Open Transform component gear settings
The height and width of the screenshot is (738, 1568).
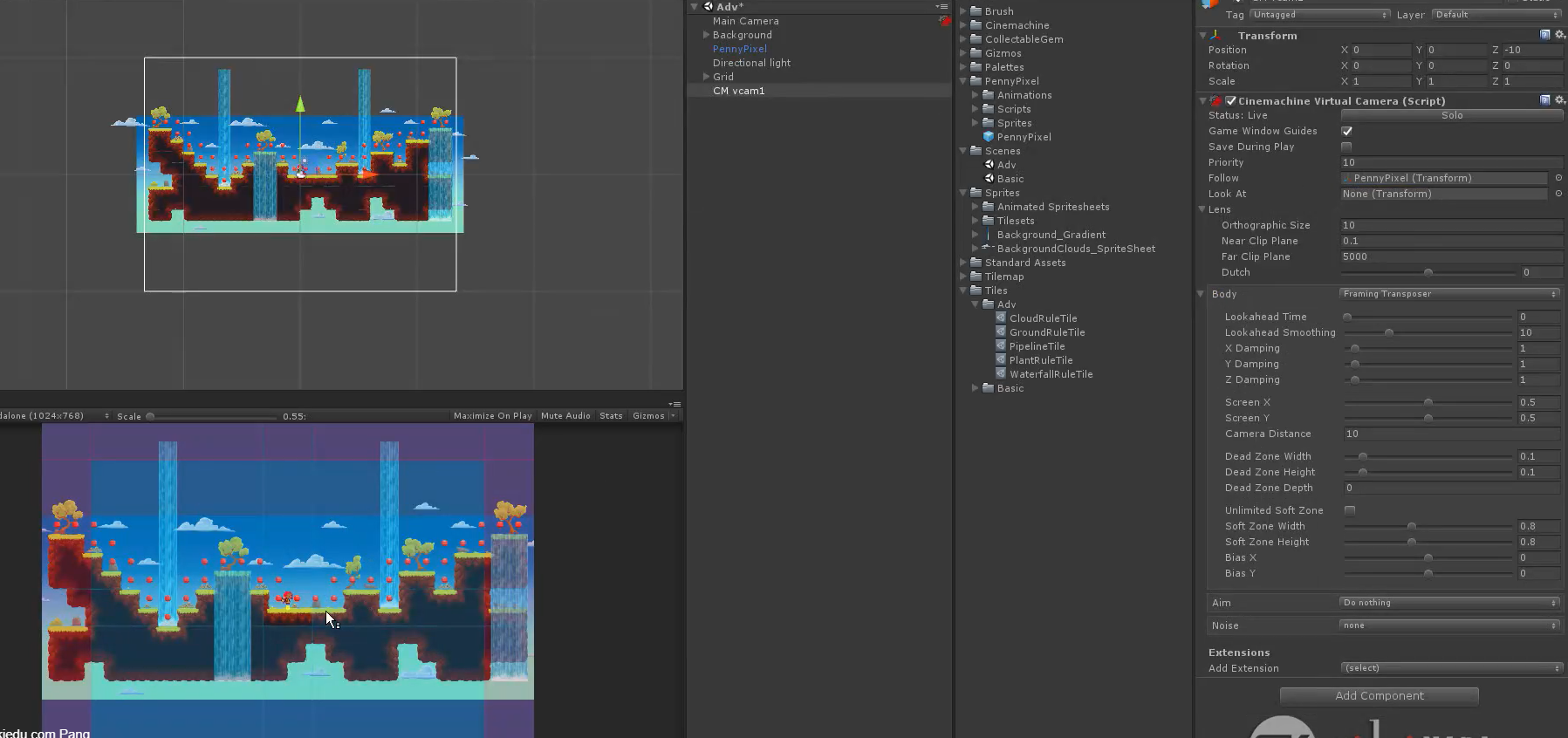[1560, 35]
